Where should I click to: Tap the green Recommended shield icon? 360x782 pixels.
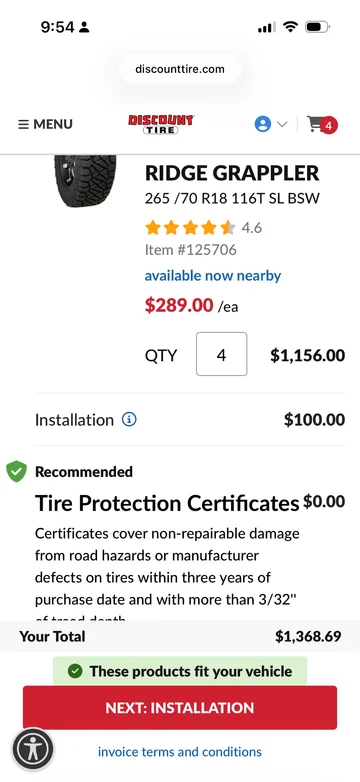(x=16, y=471)
